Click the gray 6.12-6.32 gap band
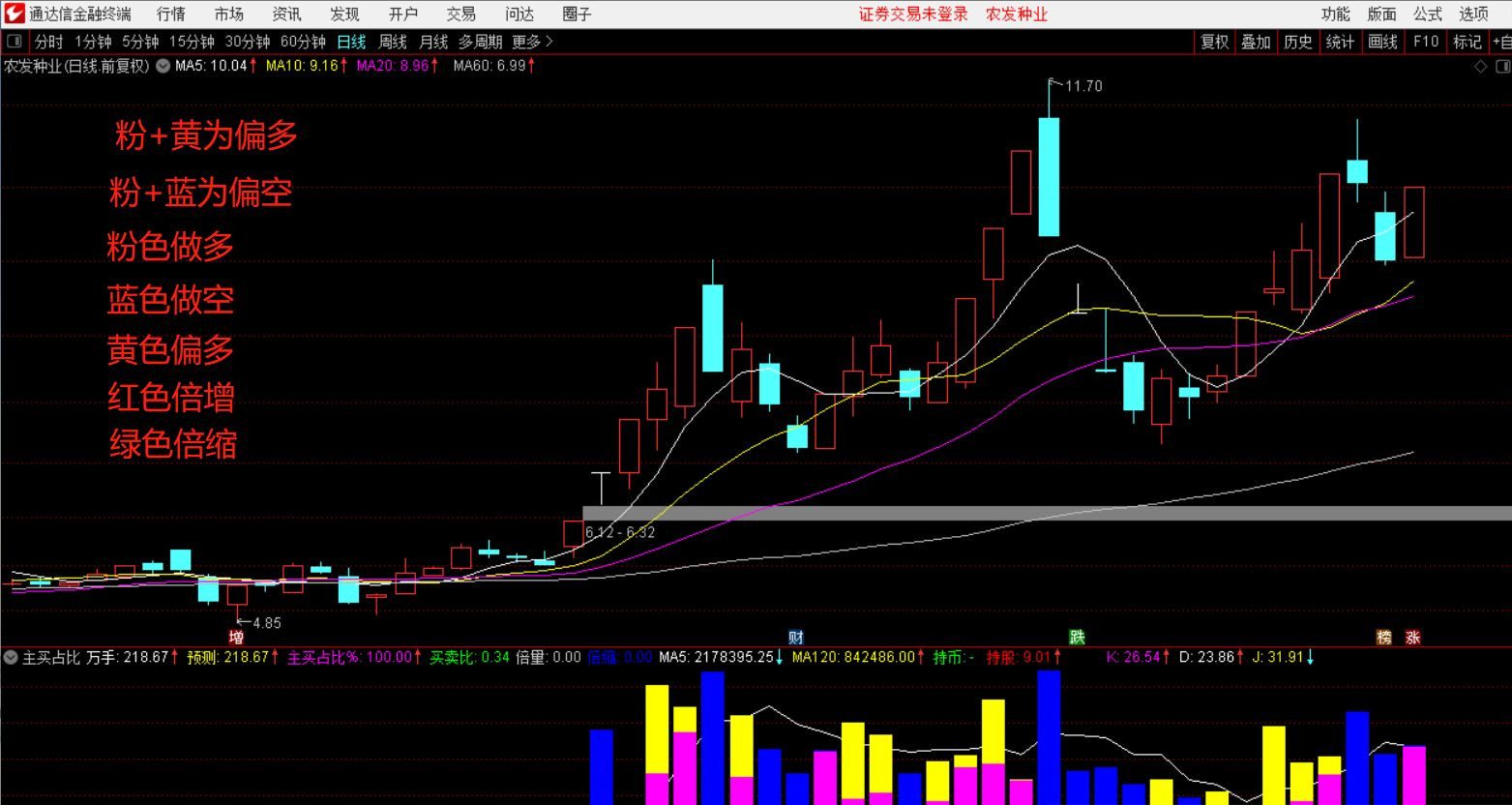1512x805 pixels. [967, 513]
